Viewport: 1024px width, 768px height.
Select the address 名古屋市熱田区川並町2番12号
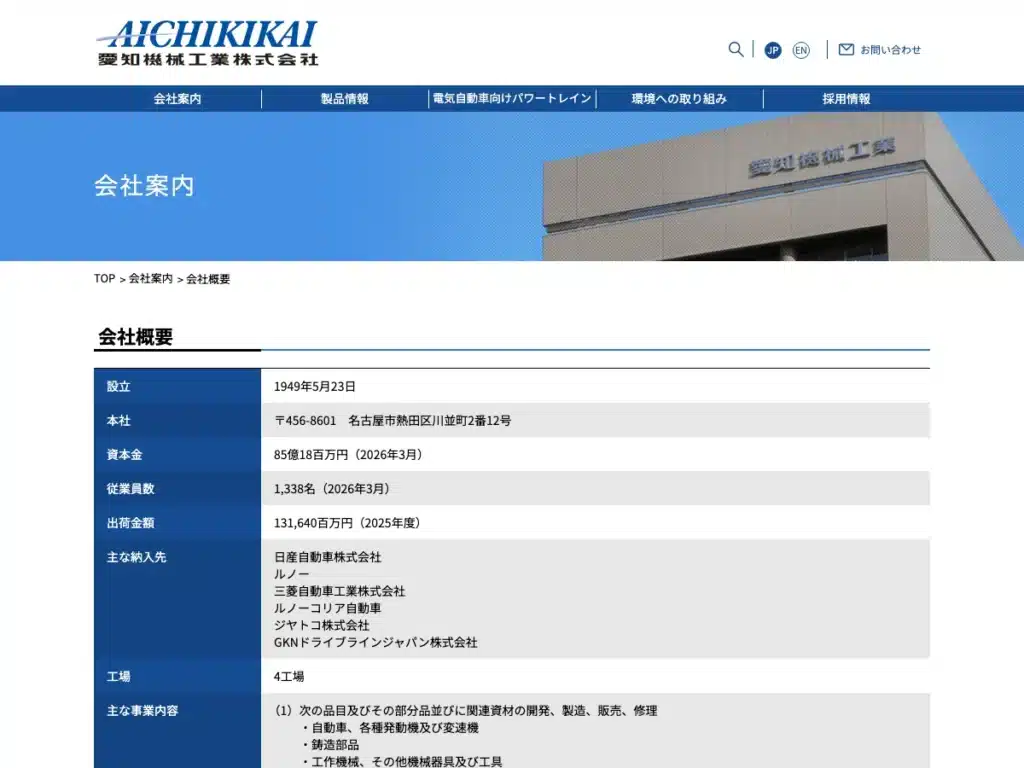coord(430,421)
